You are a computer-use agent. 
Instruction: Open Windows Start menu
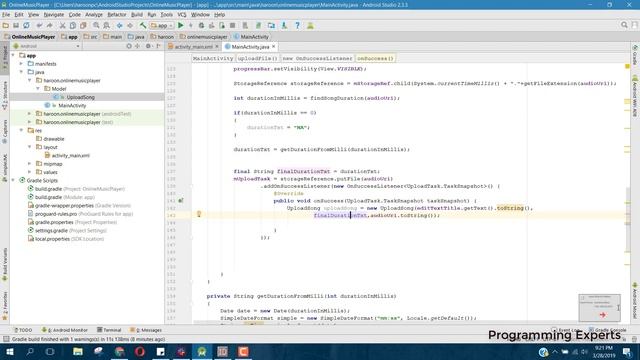[x=9, y=351]
